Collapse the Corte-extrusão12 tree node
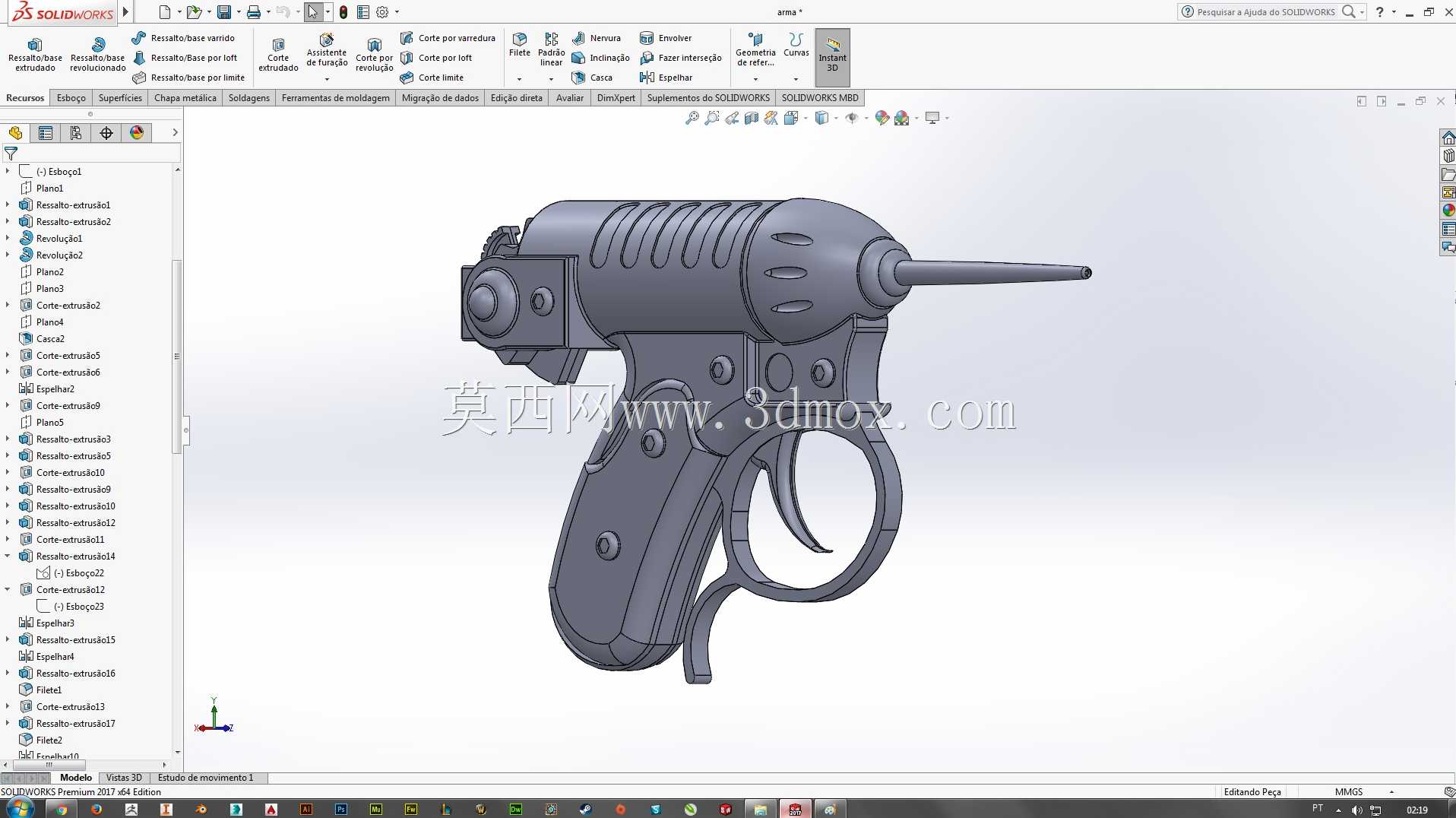Screen dimensions: 1456x818 click(8, 589)
